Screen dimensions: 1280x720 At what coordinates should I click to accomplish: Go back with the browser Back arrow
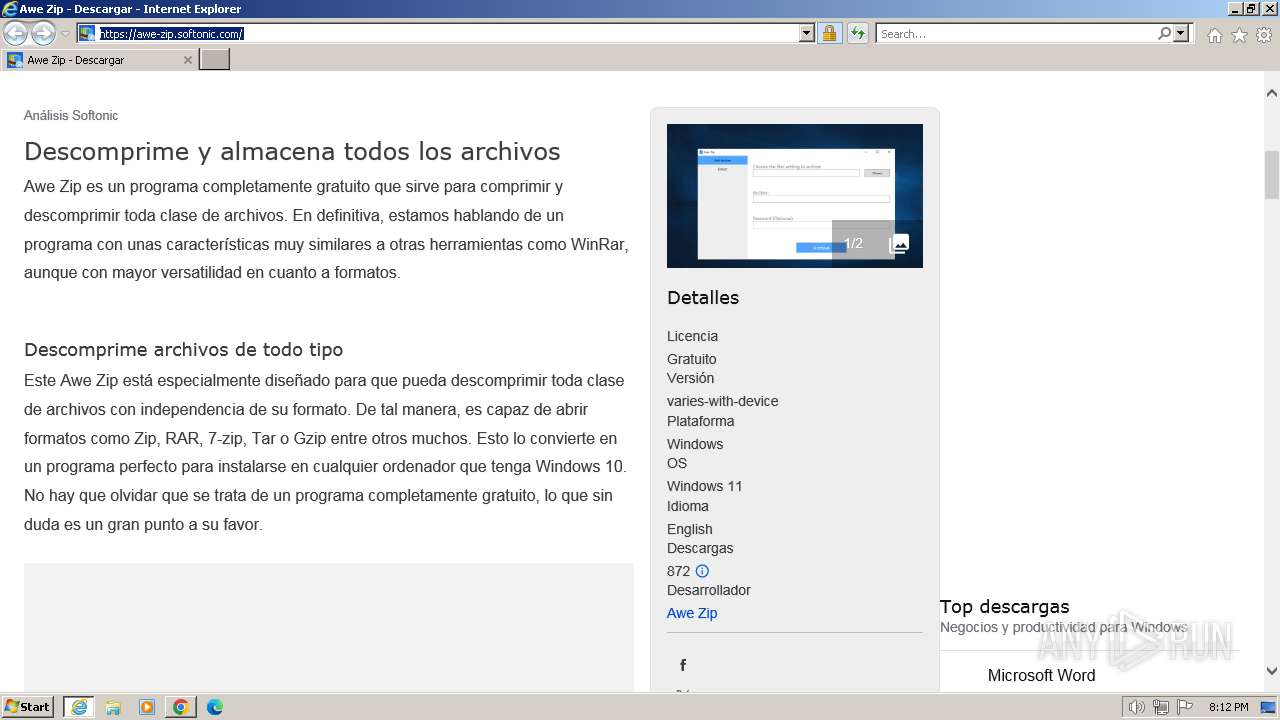(x=15, y=33)
